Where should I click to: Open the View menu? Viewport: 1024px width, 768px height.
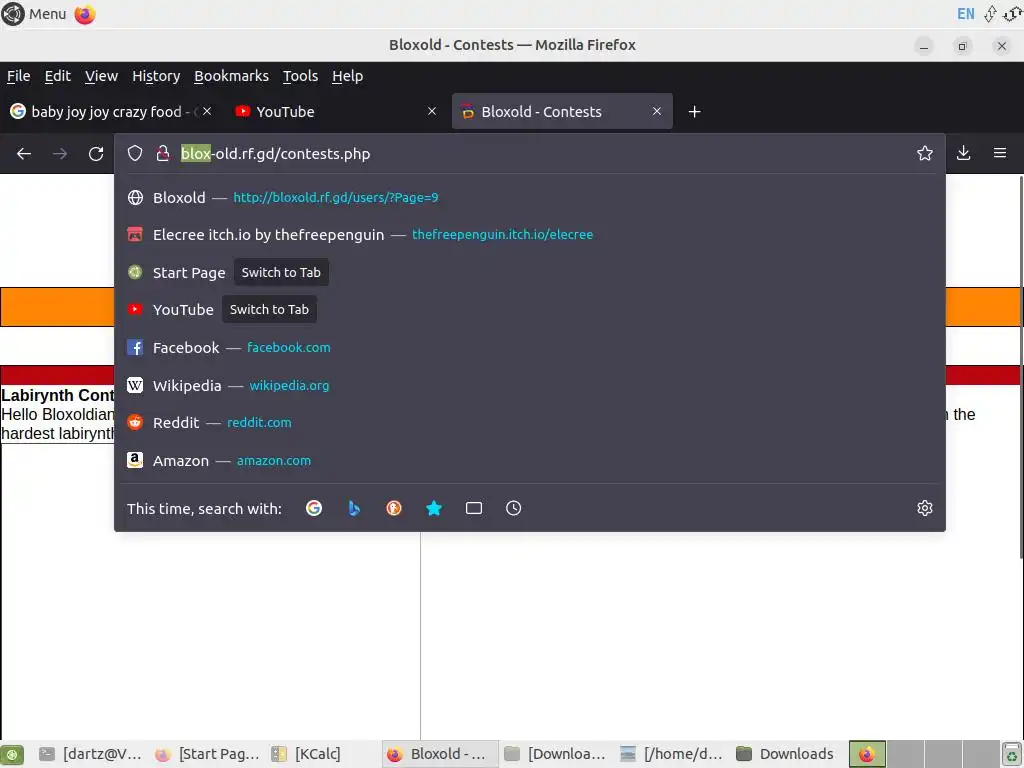(101, 76)
